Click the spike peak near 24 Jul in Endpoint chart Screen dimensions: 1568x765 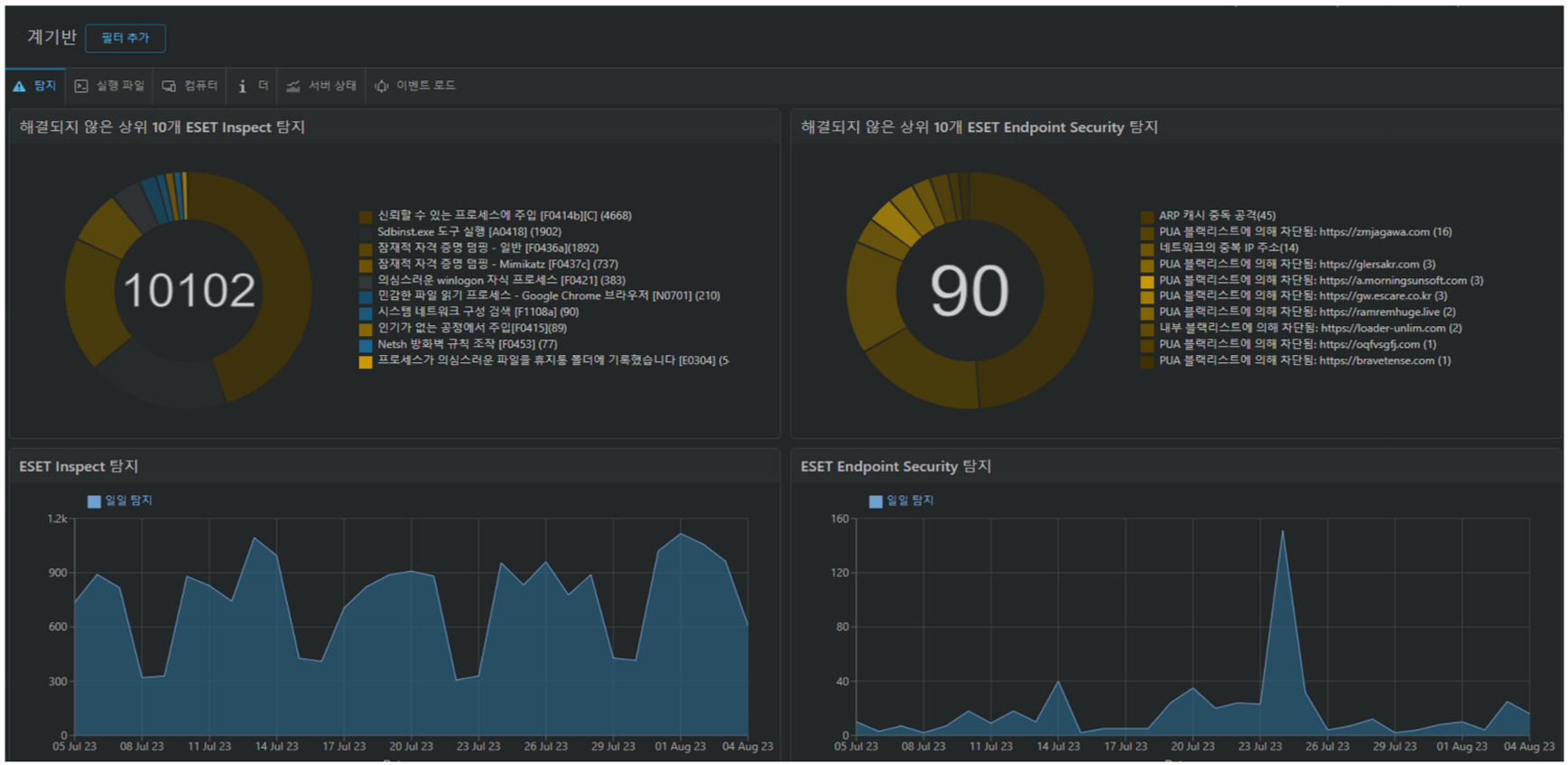pyautogui.click(x=1283, y=531)
